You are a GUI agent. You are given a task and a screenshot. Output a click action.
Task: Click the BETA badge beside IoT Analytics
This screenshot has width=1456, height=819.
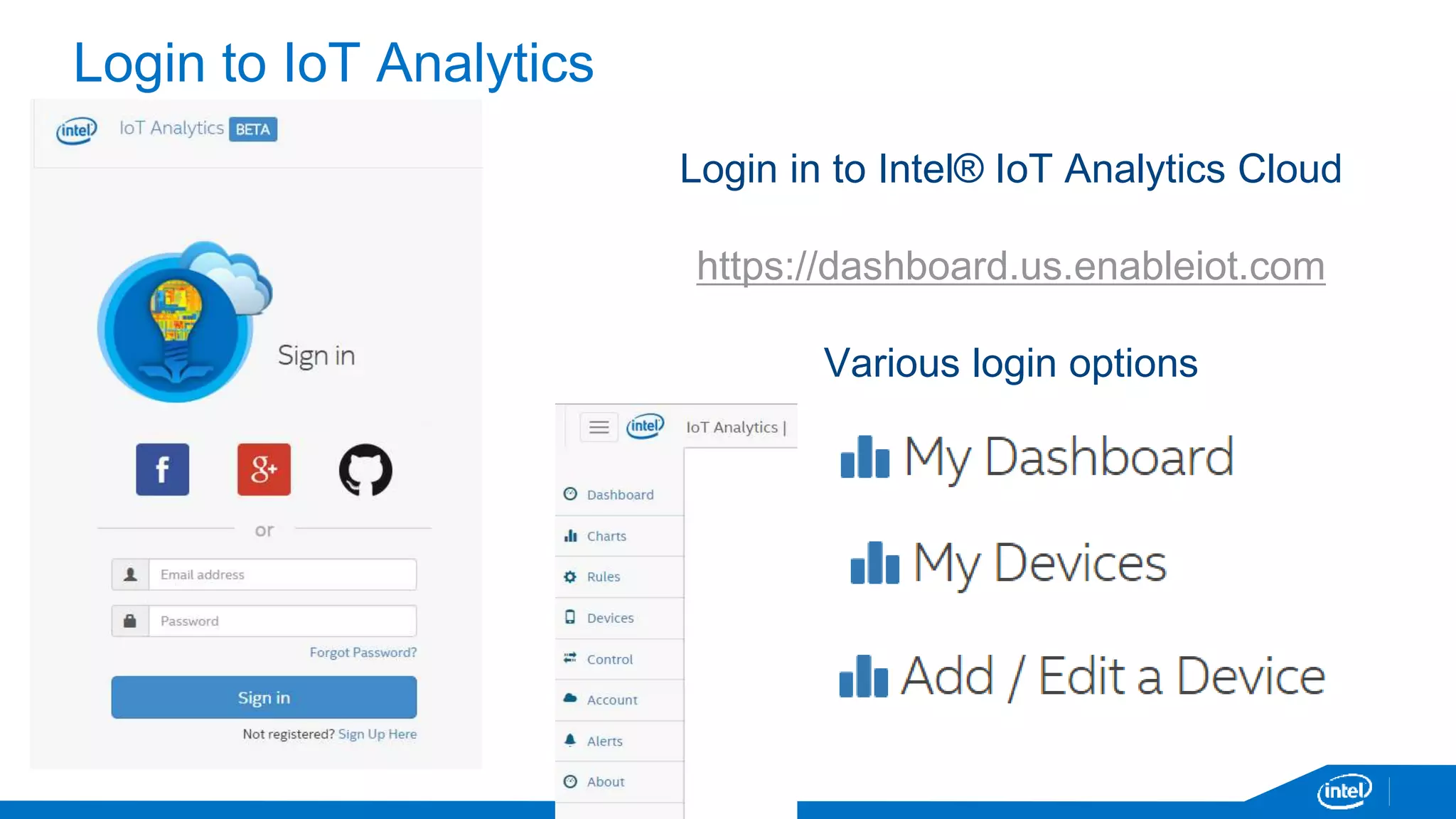point(253,129)
